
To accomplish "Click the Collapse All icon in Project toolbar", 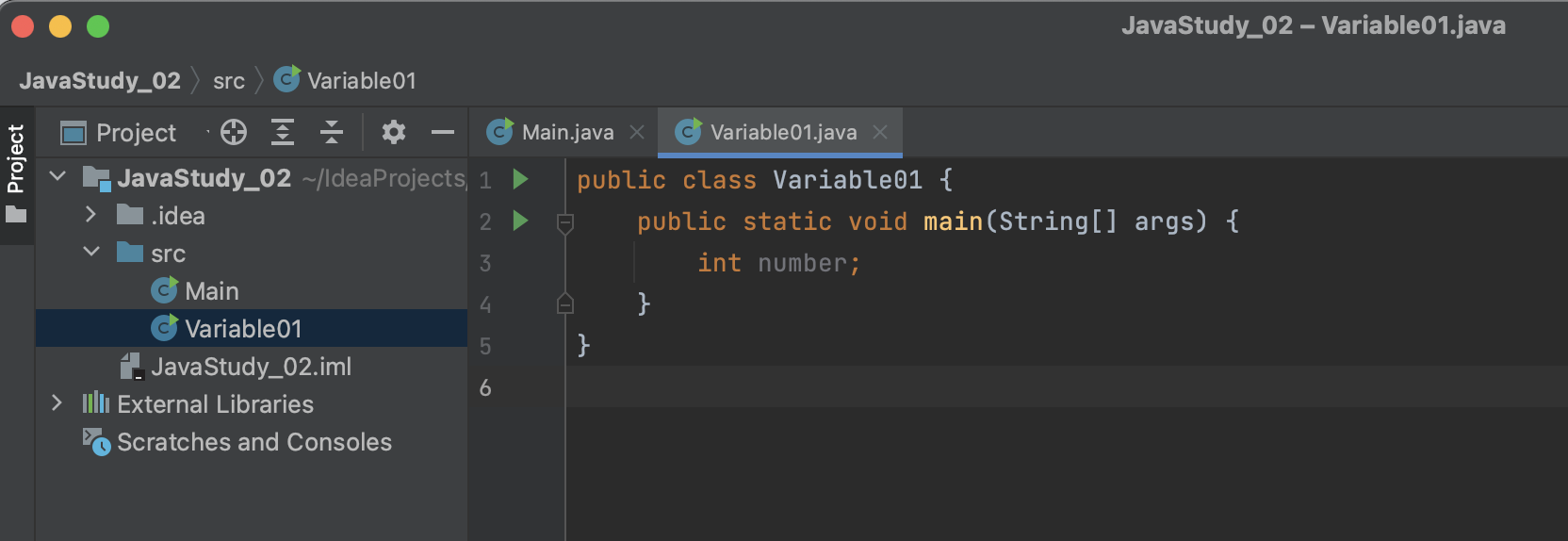I will (332, 132).
